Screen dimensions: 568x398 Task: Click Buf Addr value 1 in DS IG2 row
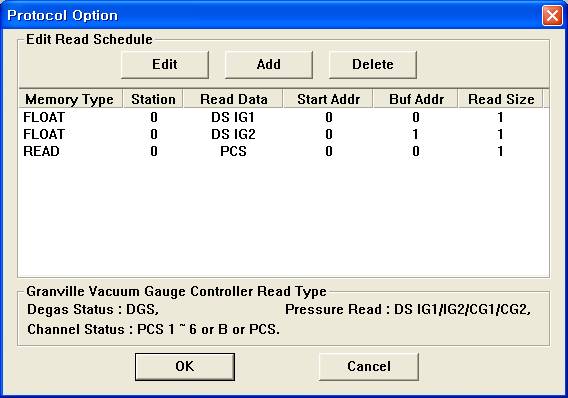[415, 134]
